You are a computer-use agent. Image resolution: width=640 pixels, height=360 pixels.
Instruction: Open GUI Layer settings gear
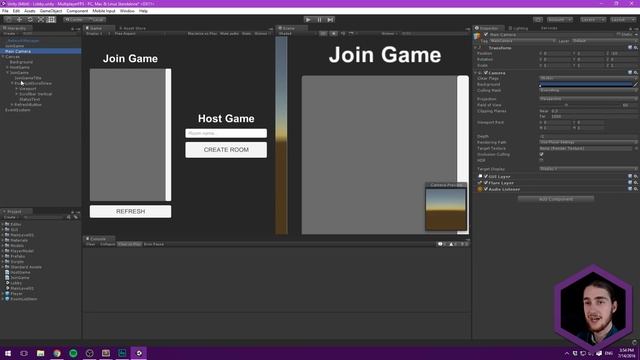tap(636, 176)
